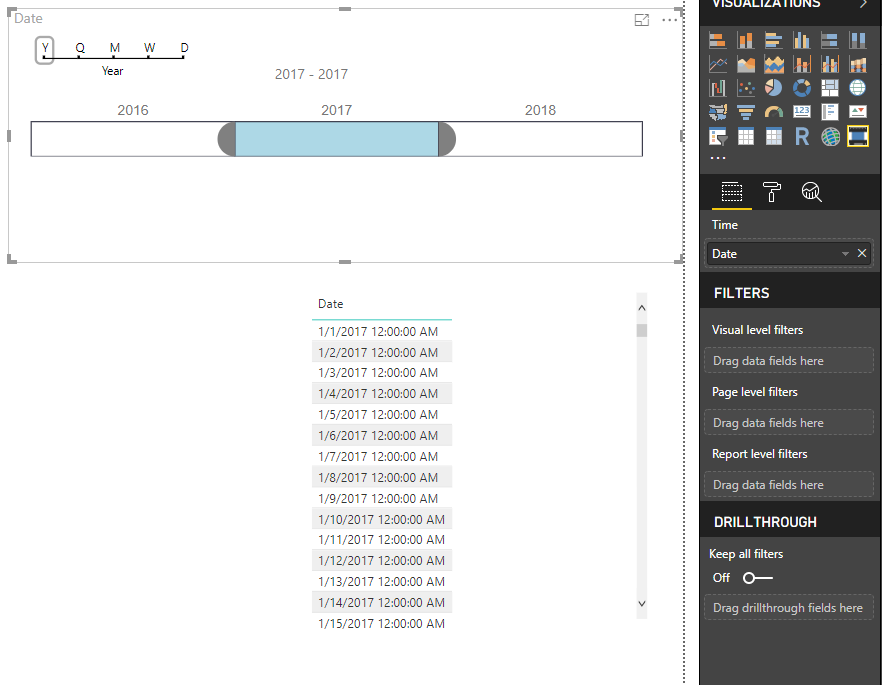This screenshot has height=685, width=882.
Task: Select the table visual
Action: coord(745,137)
